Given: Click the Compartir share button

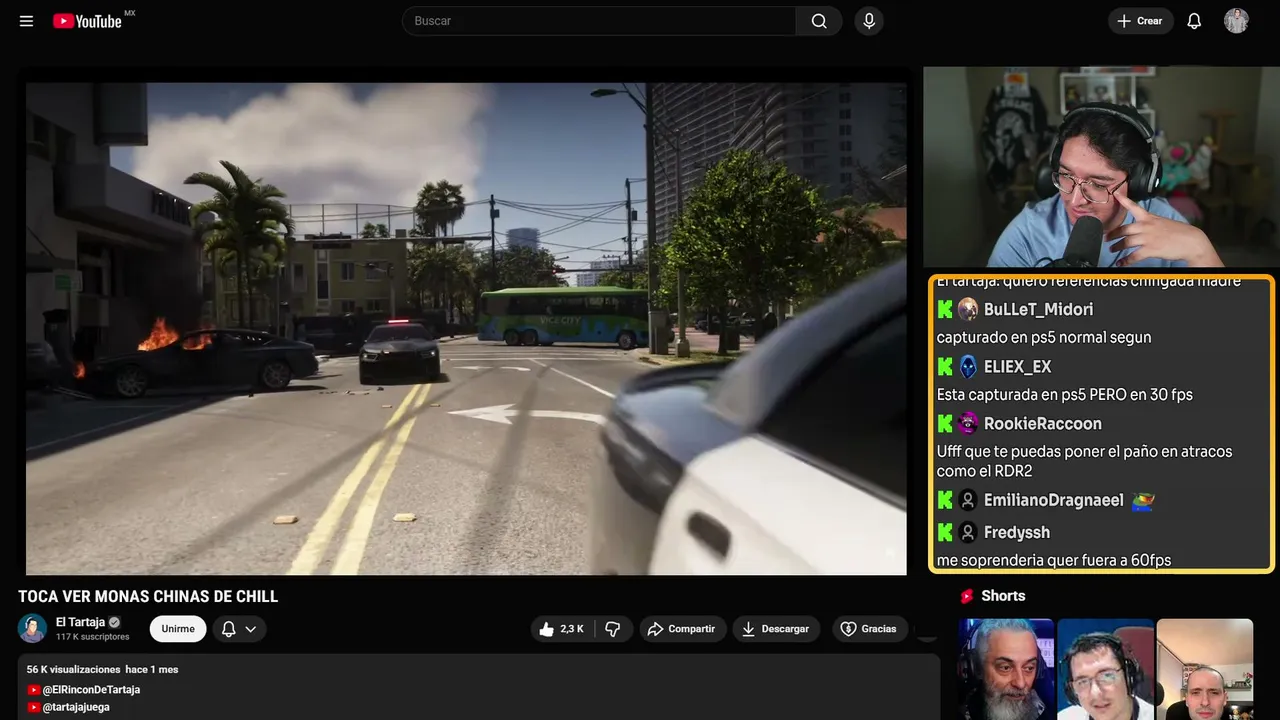Looking at the screenshot, I should [x=683, y=629].
